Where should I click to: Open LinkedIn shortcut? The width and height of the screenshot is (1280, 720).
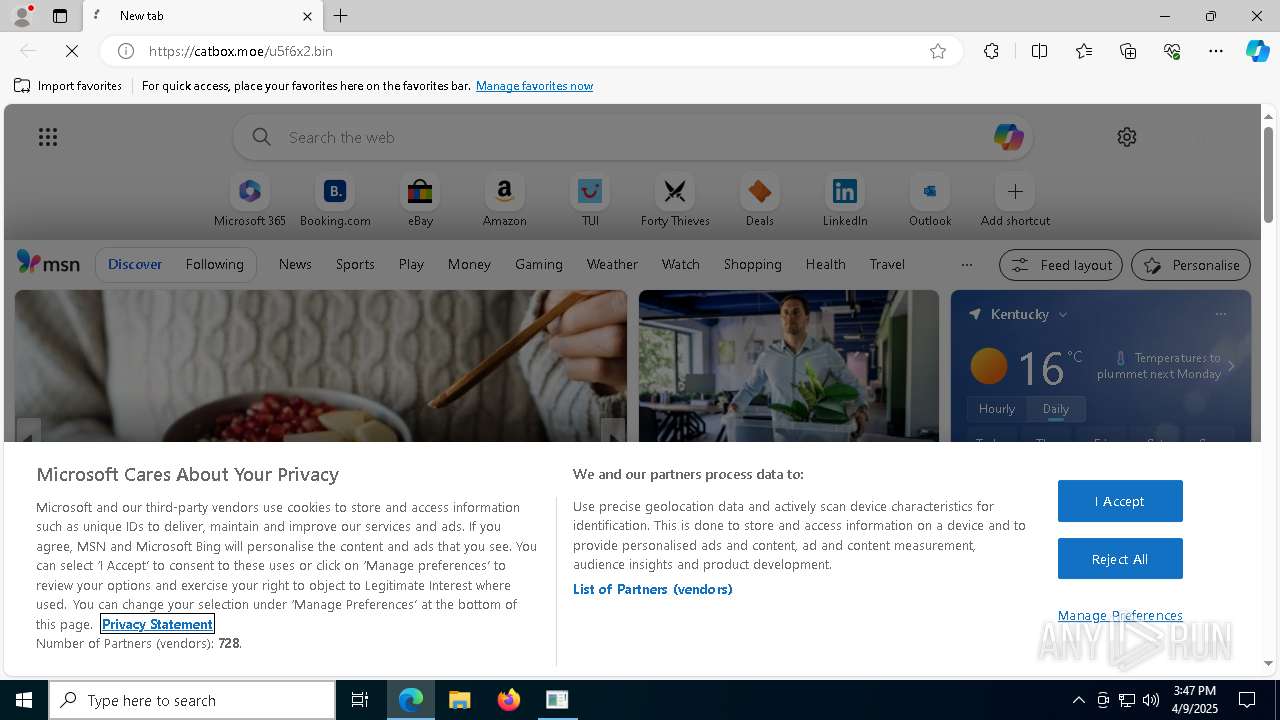pos(845,201)
